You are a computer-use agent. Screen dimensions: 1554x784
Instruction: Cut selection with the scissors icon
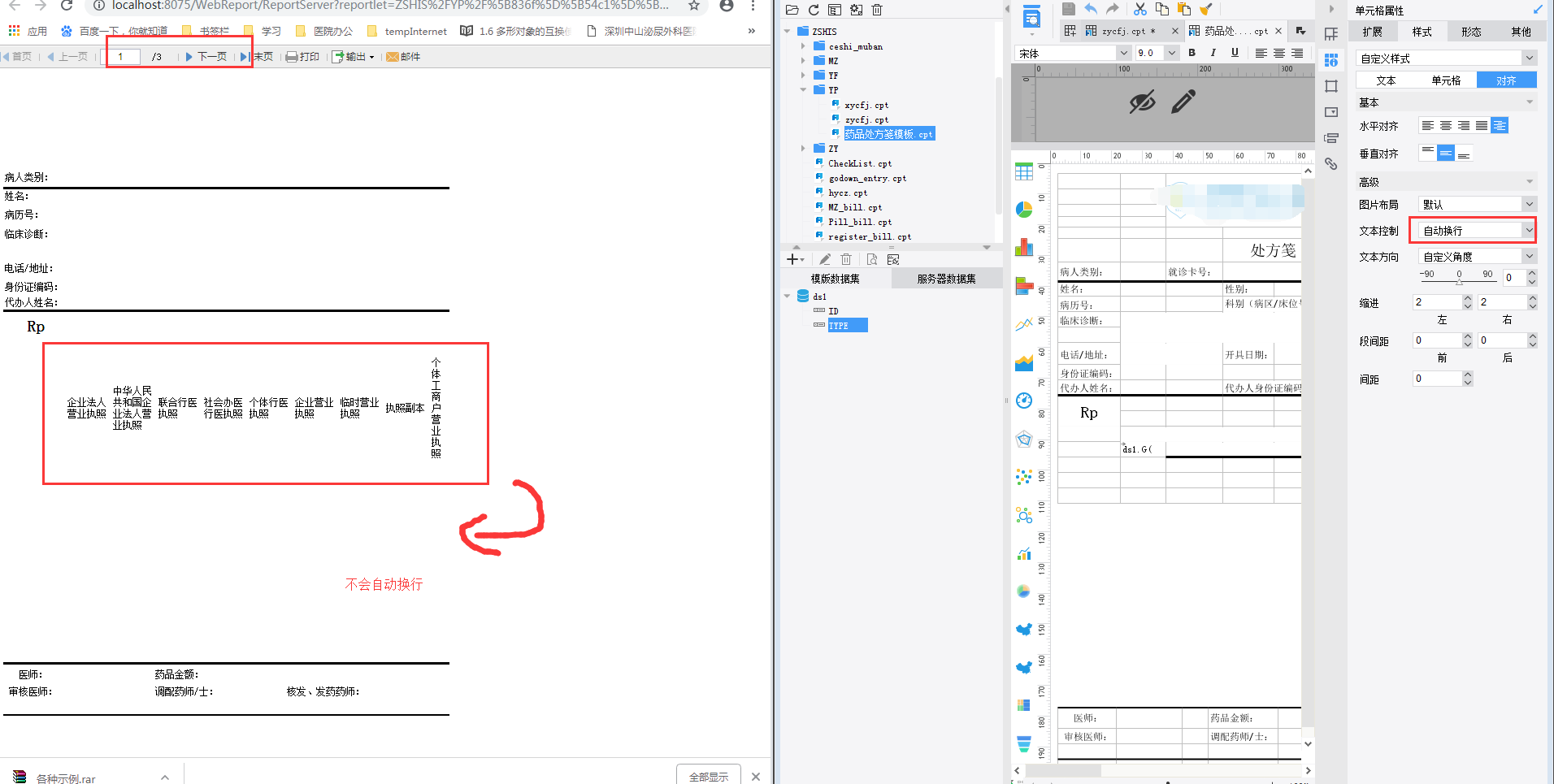pyautogui.click(x=1140, y=9)
